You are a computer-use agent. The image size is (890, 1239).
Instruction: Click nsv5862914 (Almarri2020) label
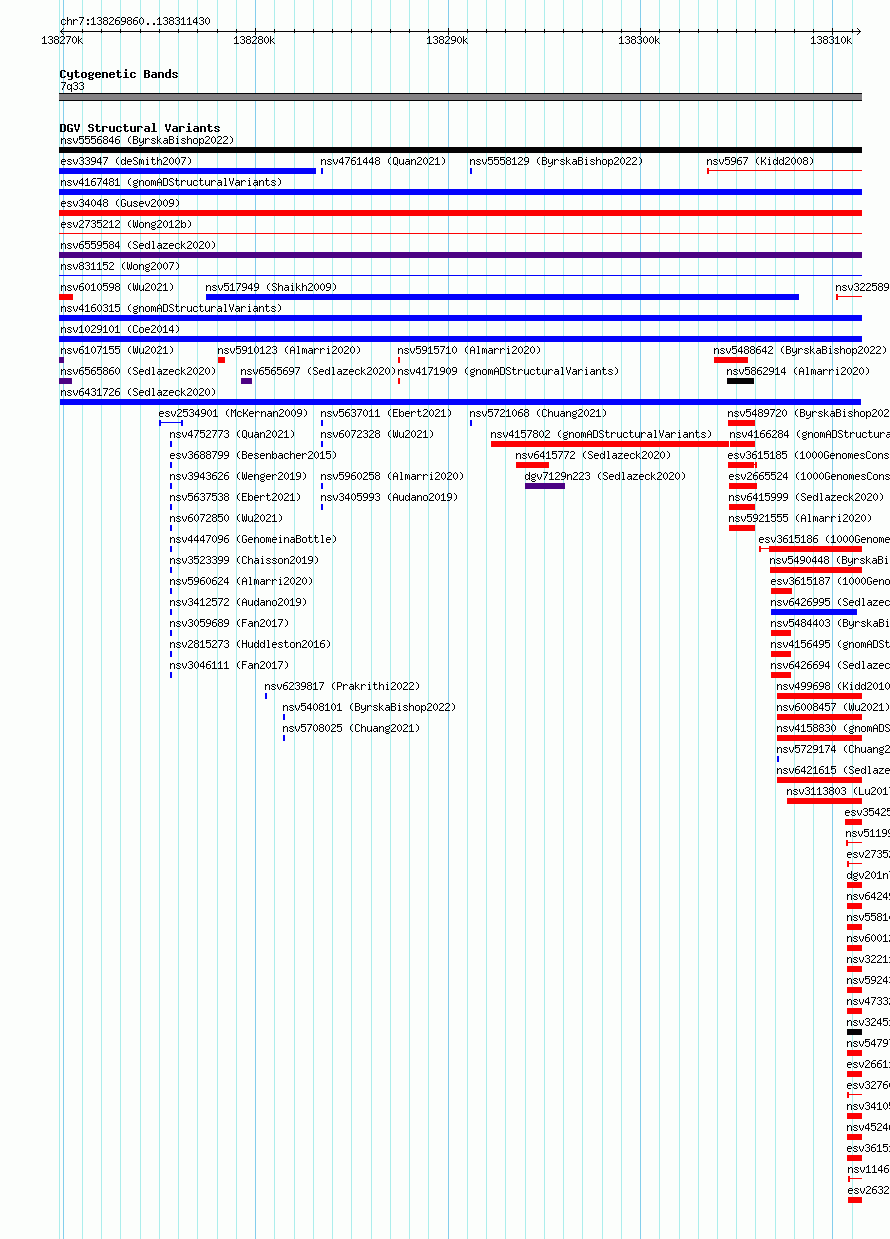click(x=798, y=372)
